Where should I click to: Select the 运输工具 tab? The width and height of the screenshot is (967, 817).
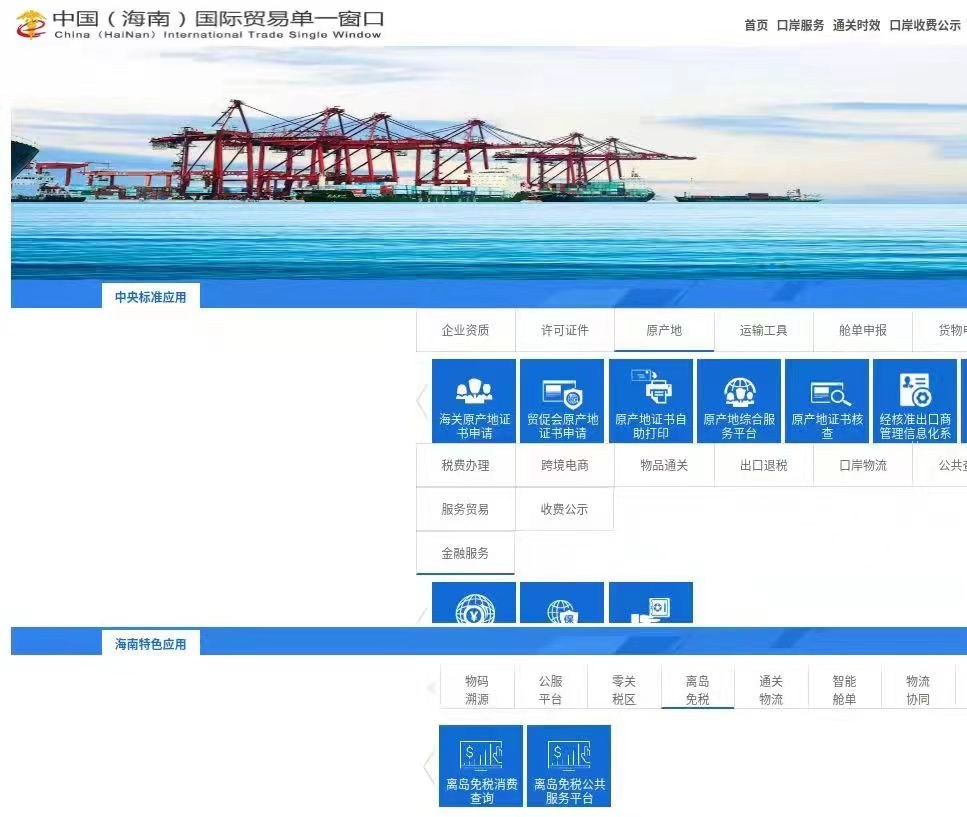(x=763, y=330)
